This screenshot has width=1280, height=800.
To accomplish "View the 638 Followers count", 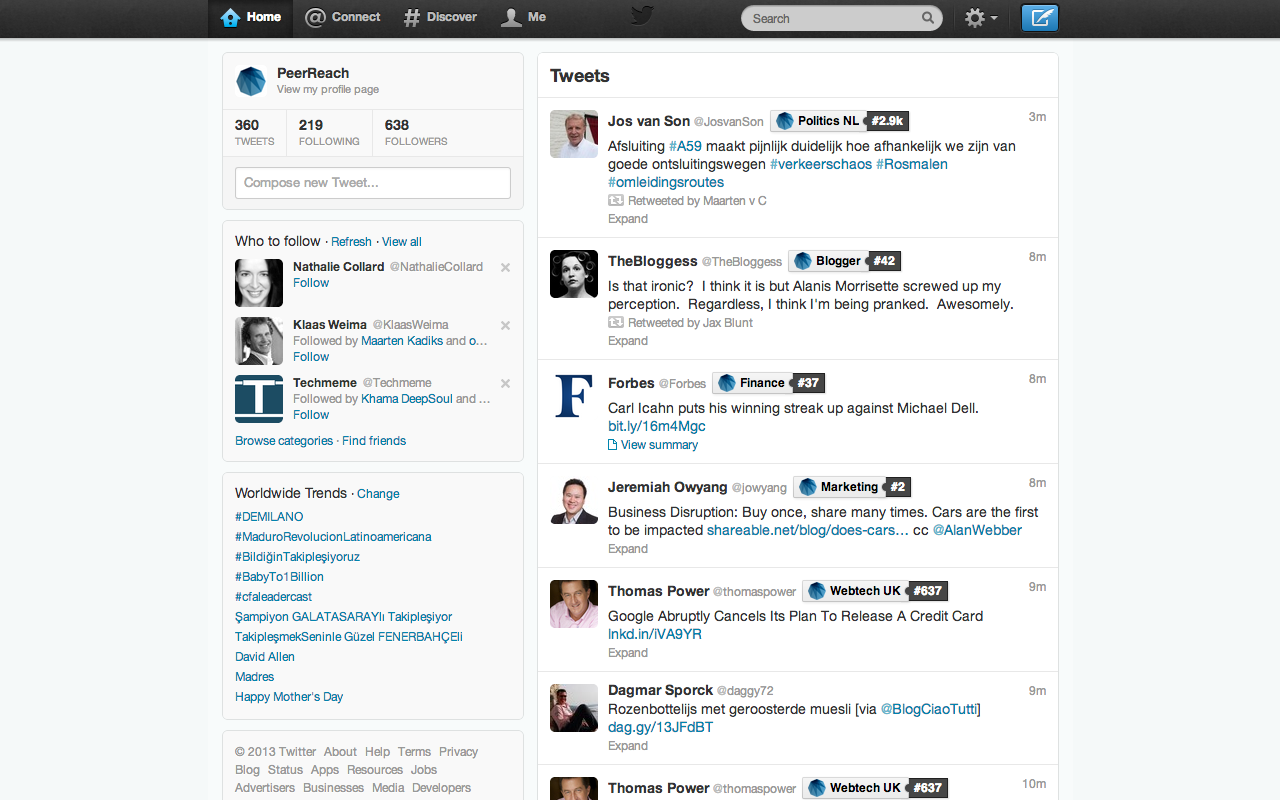I will pos(416,132).
